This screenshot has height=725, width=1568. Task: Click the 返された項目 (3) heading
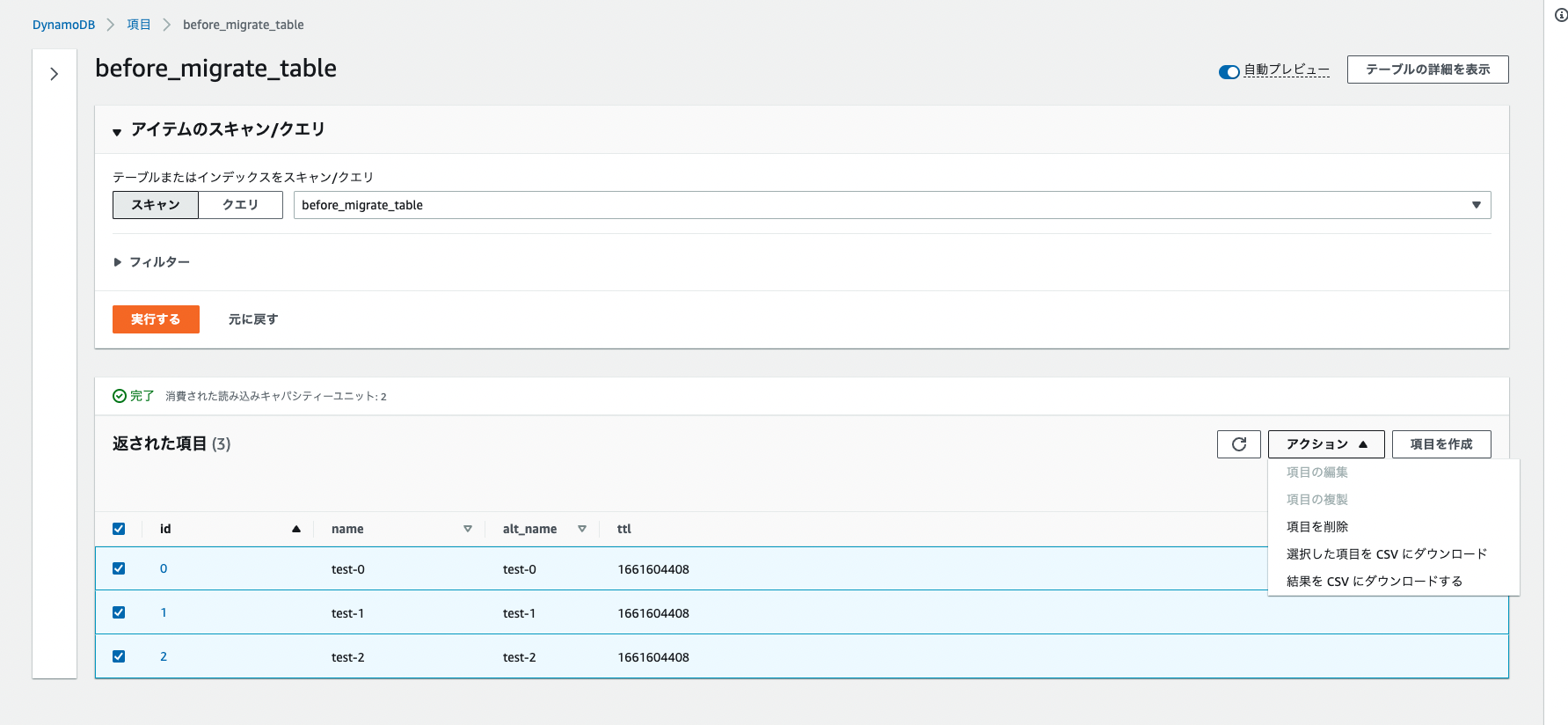171,443
